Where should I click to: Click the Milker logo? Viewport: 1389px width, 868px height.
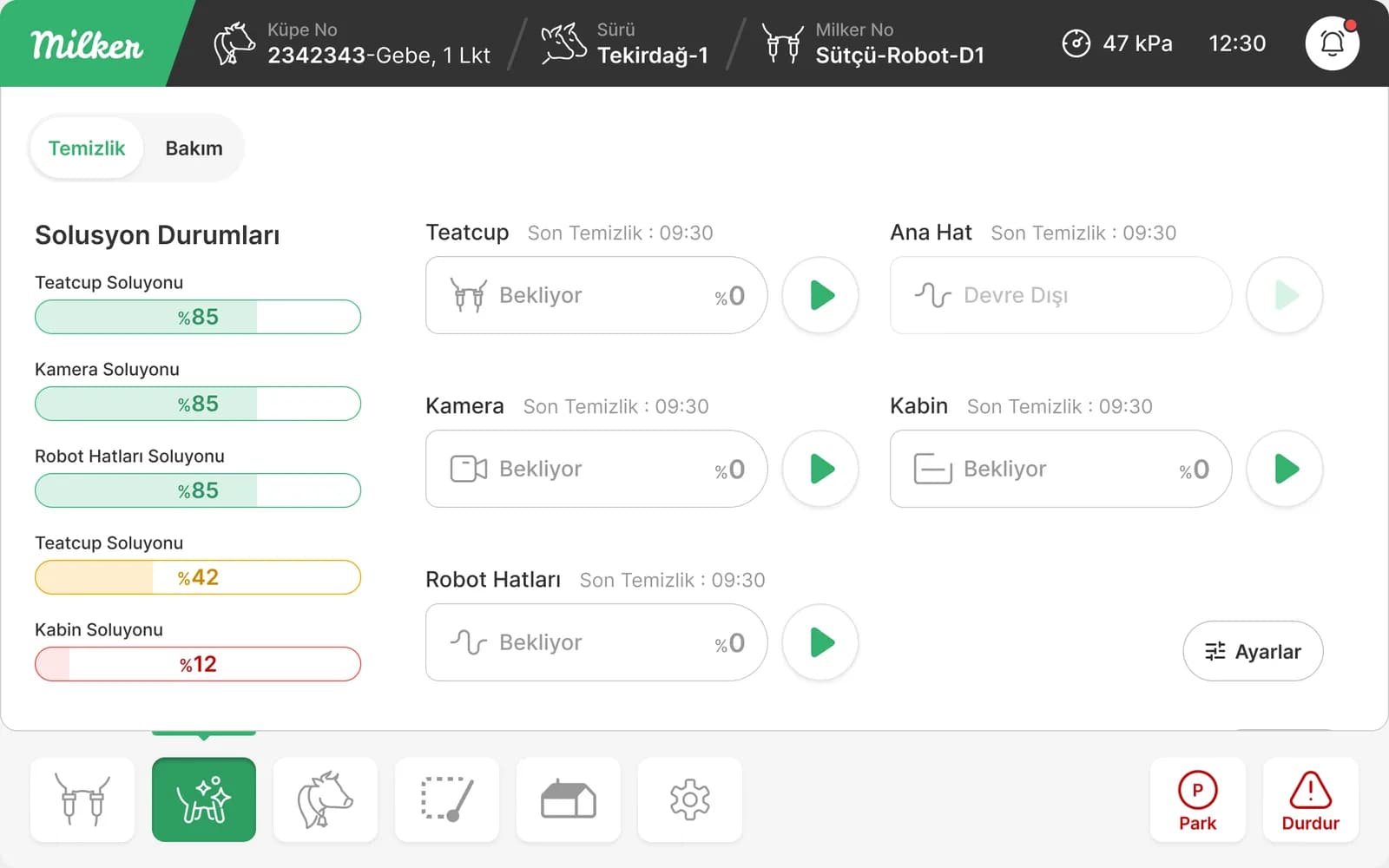87,43
